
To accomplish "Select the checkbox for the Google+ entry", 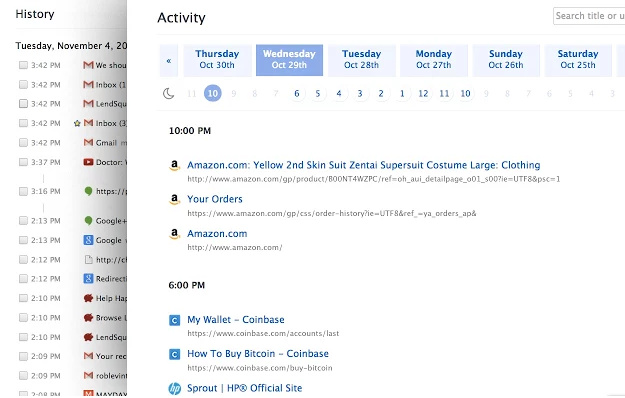I will [24, 221].
